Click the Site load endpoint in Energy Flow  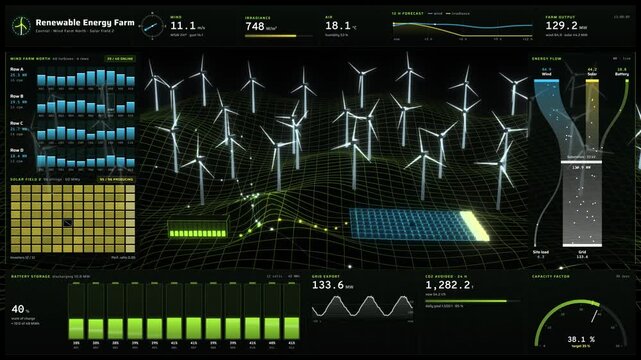click(x=541, y=254)
